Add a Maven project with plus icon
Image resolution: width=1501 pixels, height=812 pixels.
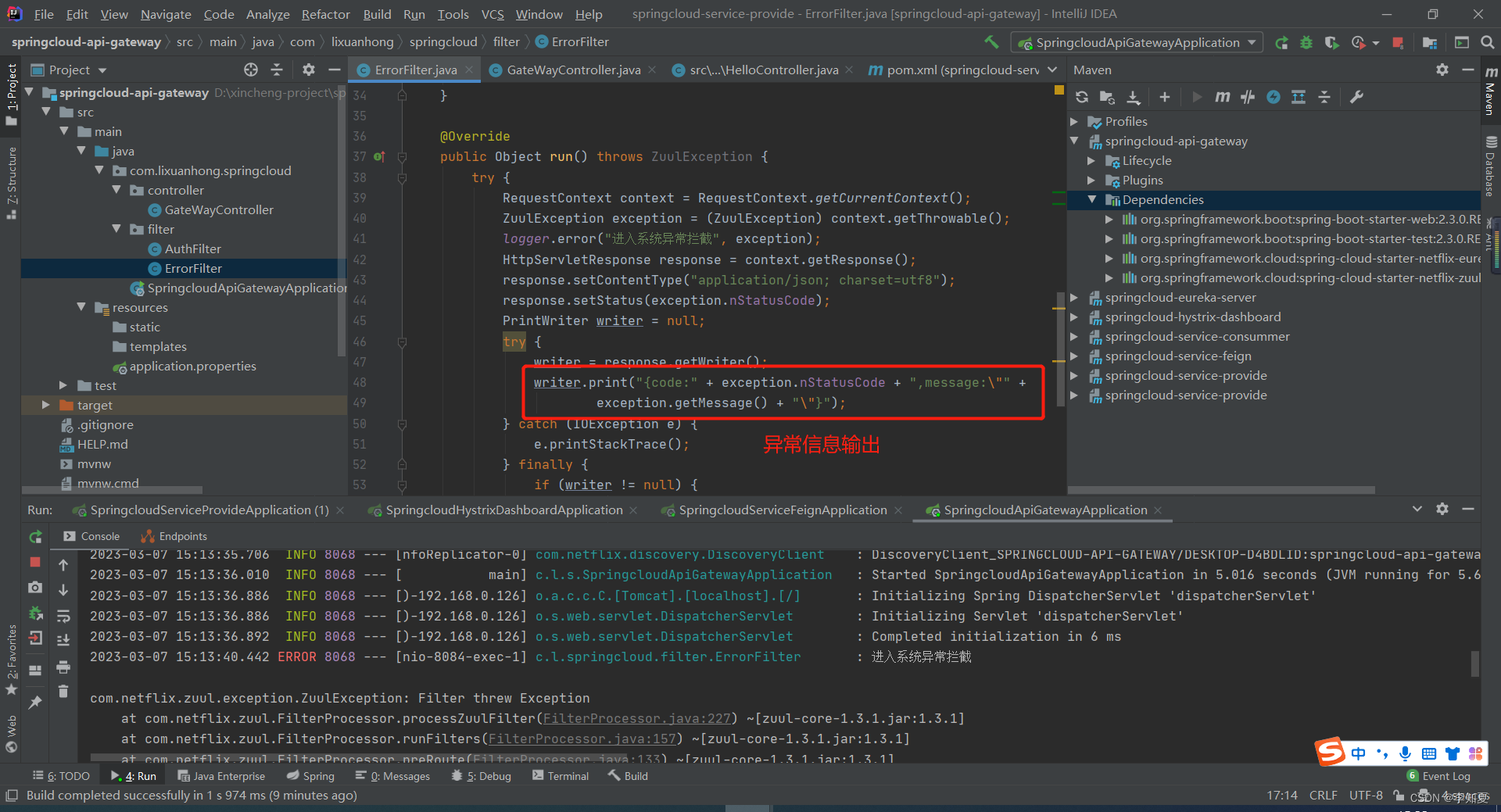(x=1165, y=97)
